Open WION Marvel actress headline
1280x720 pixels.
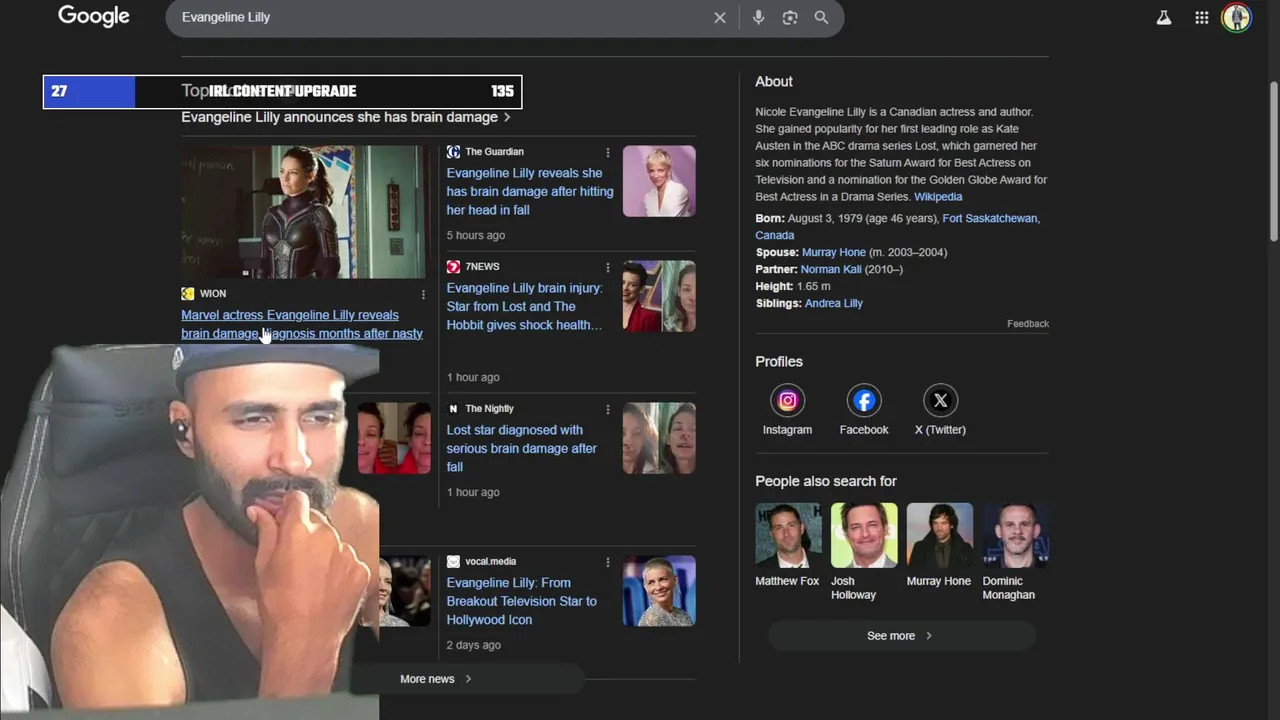click(301, 324)
